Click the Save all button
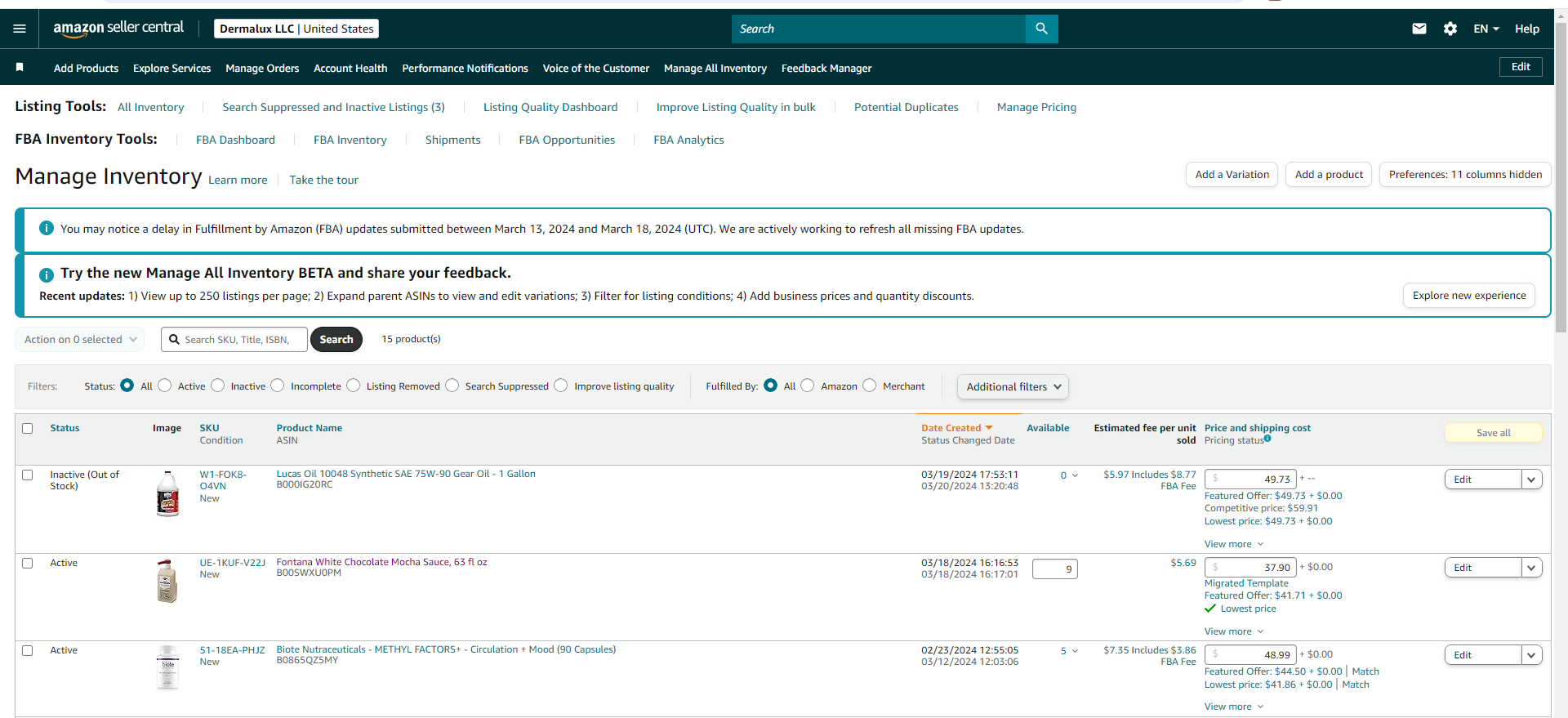This screenshot has height=718, width=1568. pyautogui.click(x=1494, y=433)
